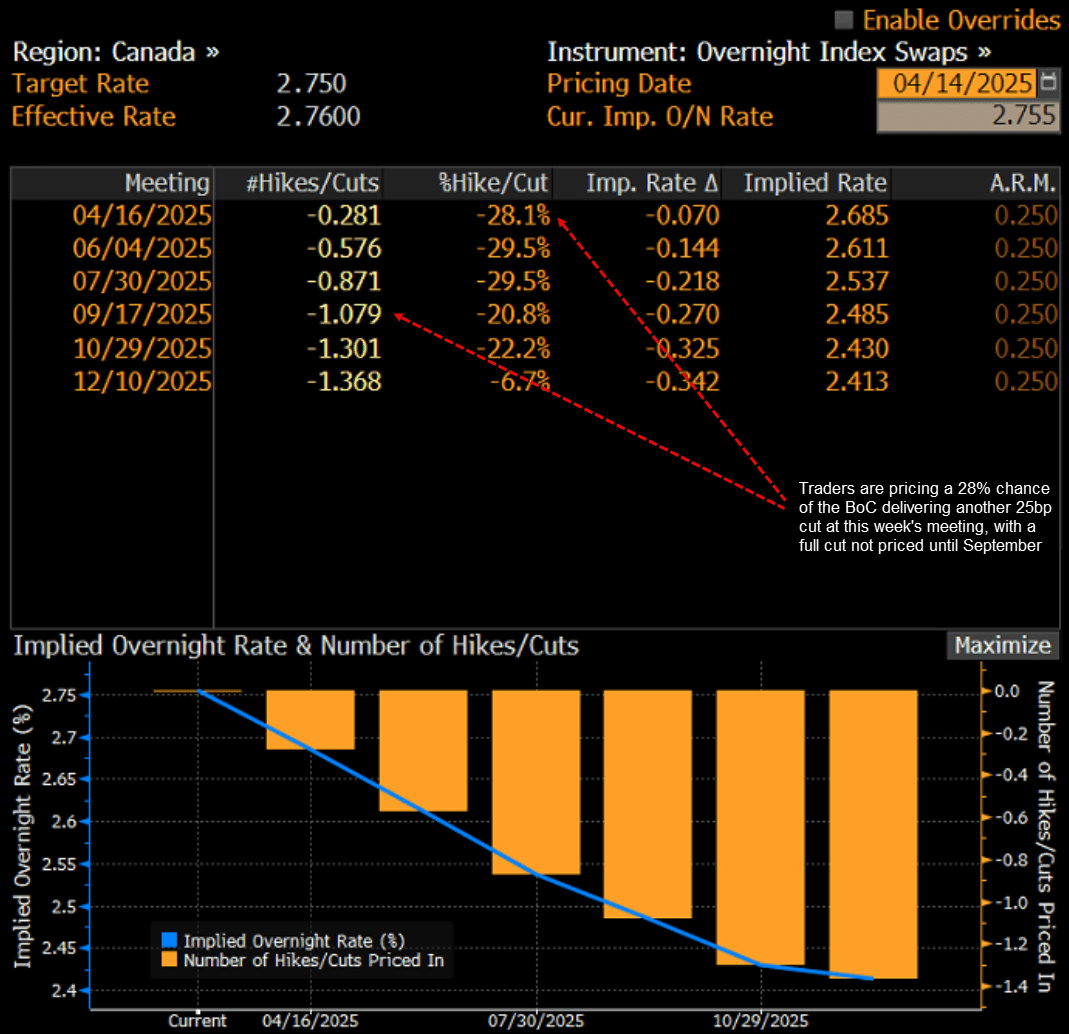Click the 07/30/2025 x-axis label
Screen dimensions: 1069x1034
pos(536,1020)
